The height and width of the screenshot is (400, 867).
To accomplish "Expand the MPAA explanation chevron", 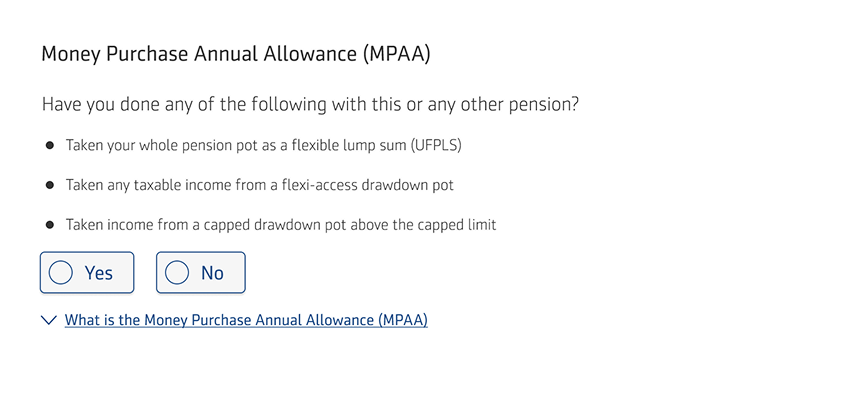I will point(48,321).
